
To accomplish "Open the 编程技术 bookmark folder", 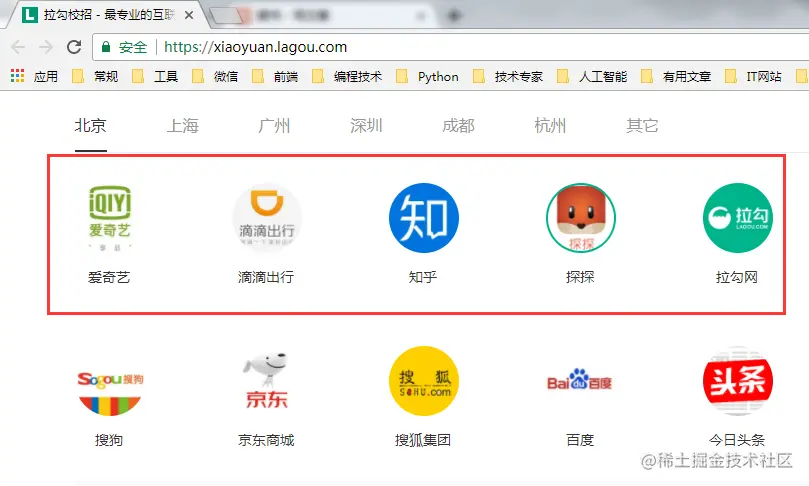I will (347, 76).
